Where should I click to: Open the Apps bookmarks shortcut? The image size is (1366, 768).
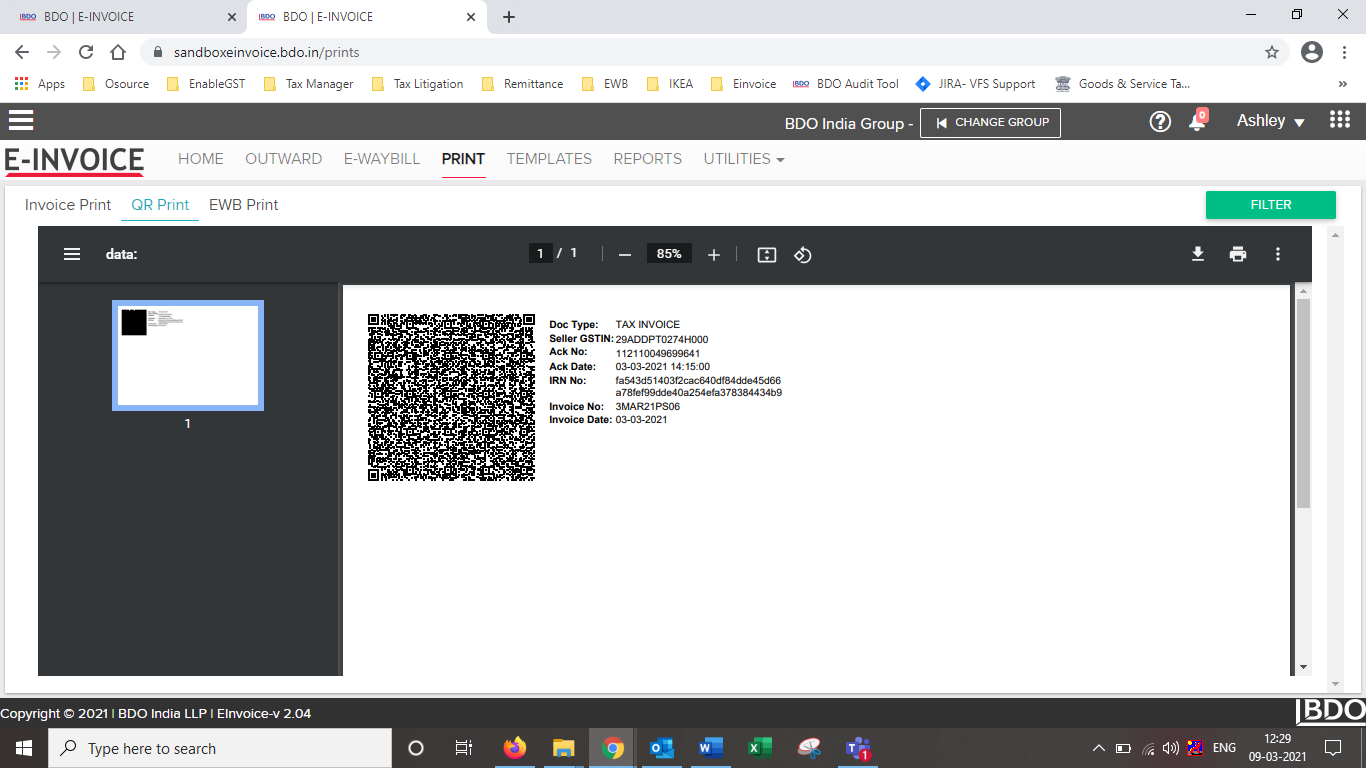point(40,84)
